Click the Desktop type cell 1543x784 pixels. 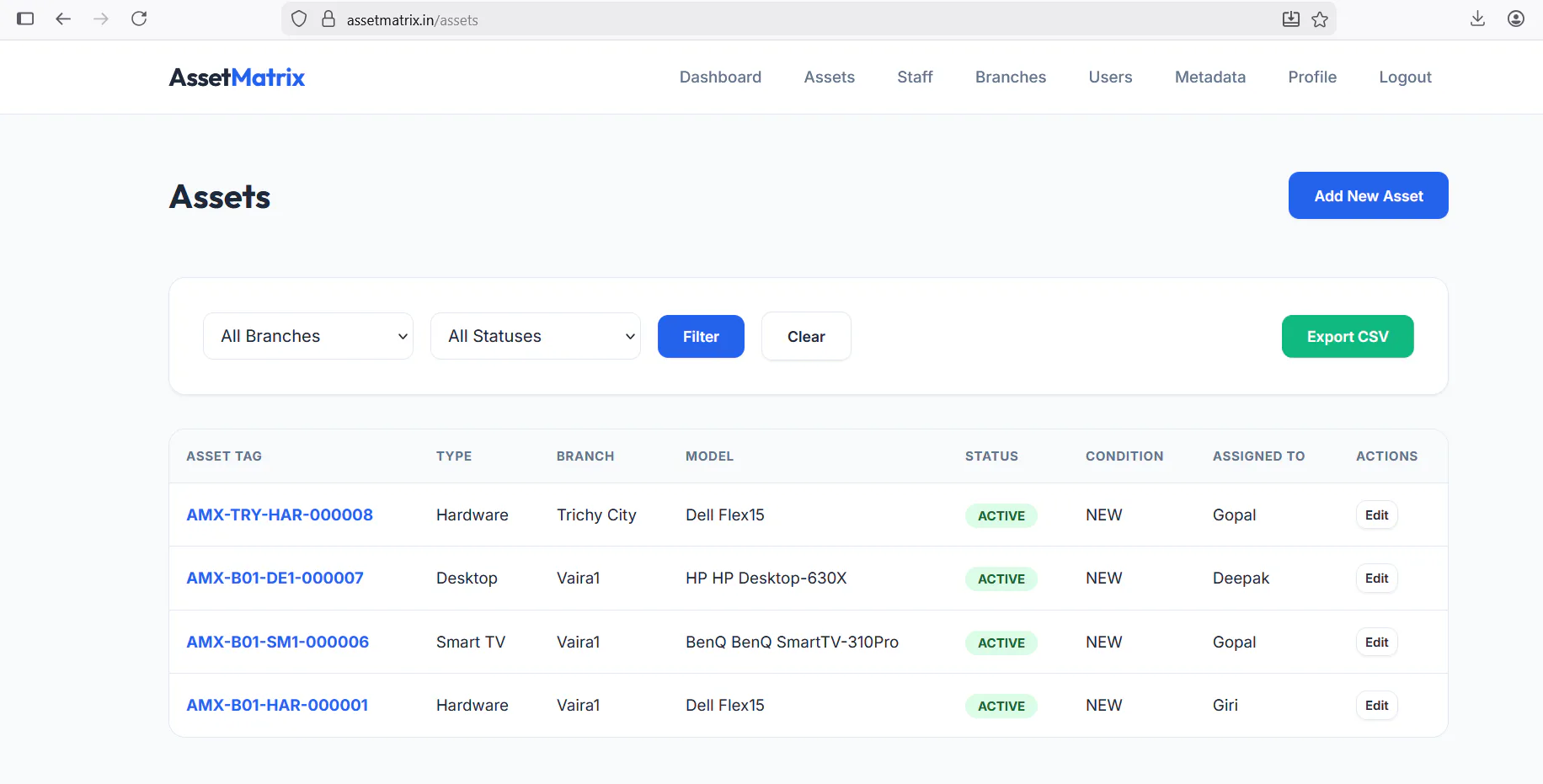tap(467, 578)
